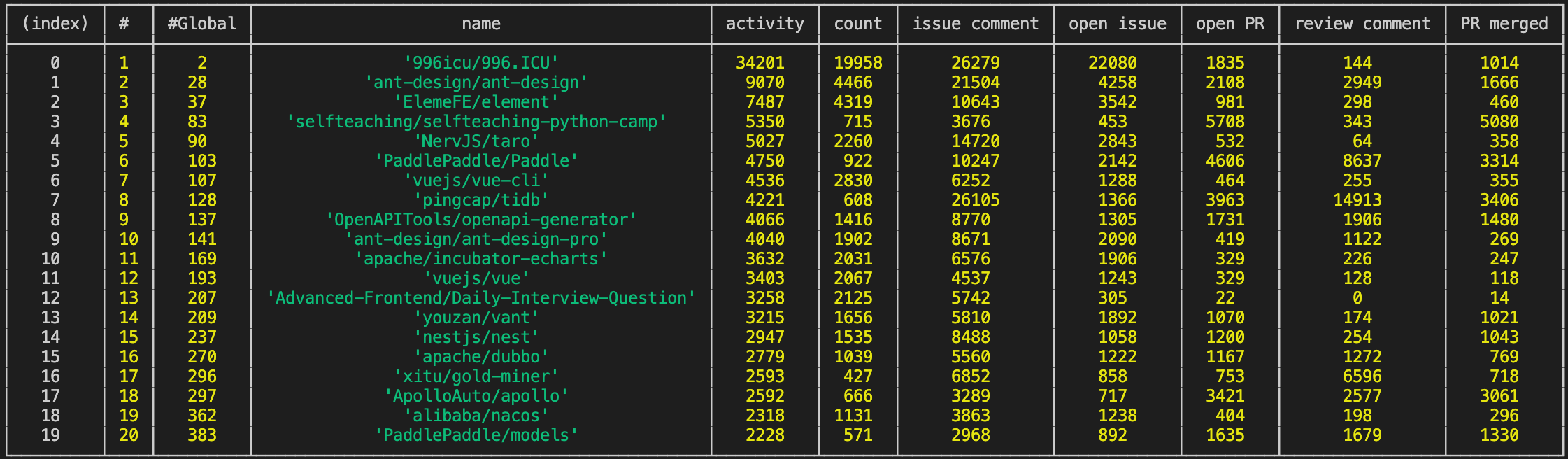1568x459 pixels.
Task: Select the '996icu/996.ICU' repository name
Action: [x=480, y=63]
